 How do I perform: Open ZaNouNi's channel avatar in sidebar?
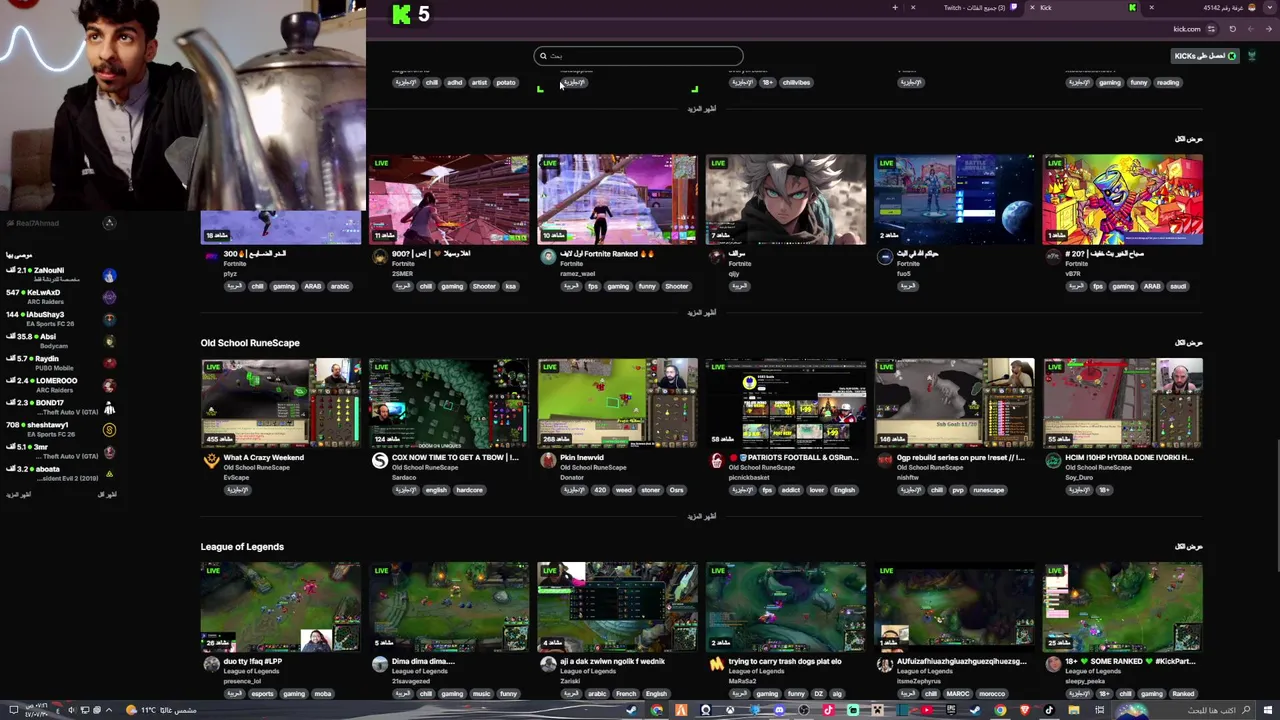tap(109, 275)
